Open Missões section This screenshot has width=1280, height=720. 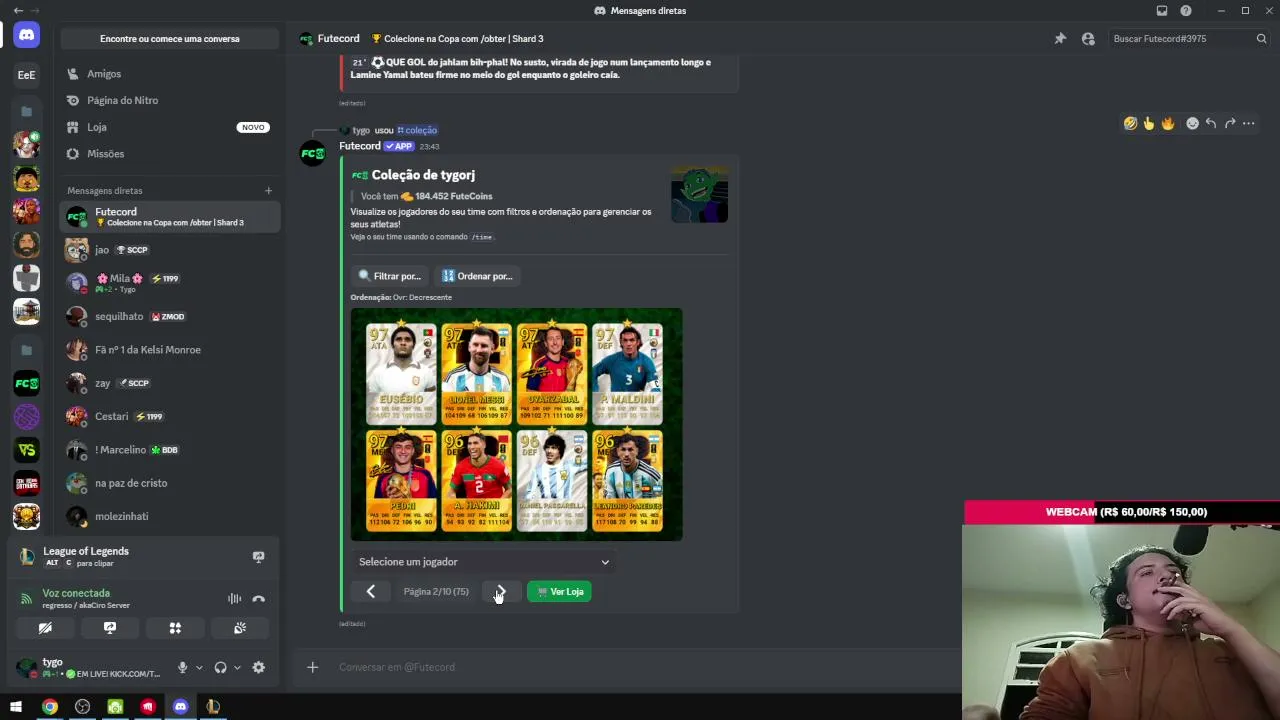tap(170, 154)
